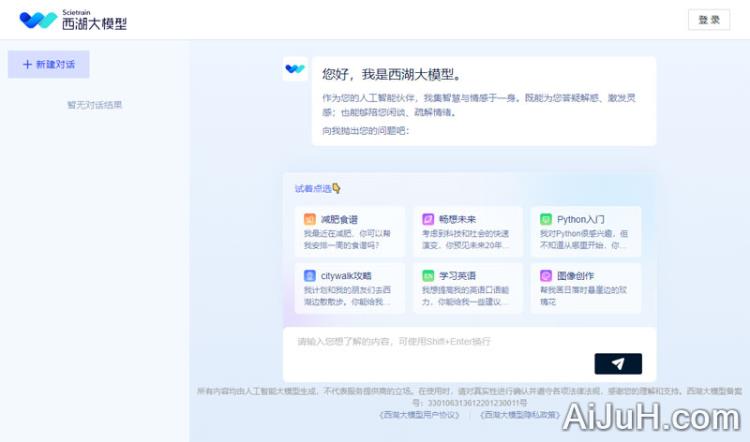
Task: Start a new chat with 新建对话
Action: [x=48, y=64]
